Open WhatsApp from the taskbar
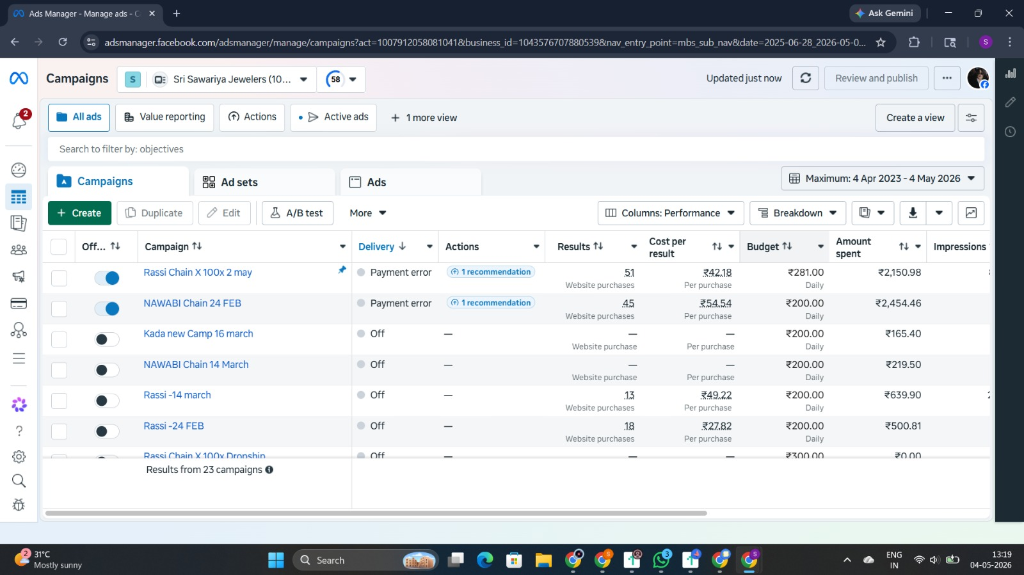Image resolution: width=1024 pixels, height=575 pixels. pos(662,560)
